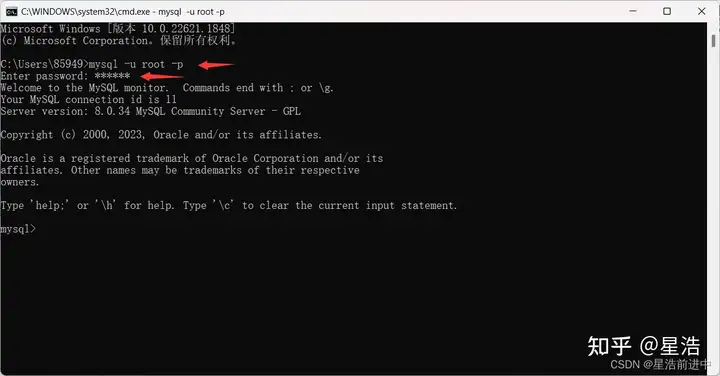
Task: Click the vertical scrollbar thumb
Action: pyautogui.click(x=713, y=41)
